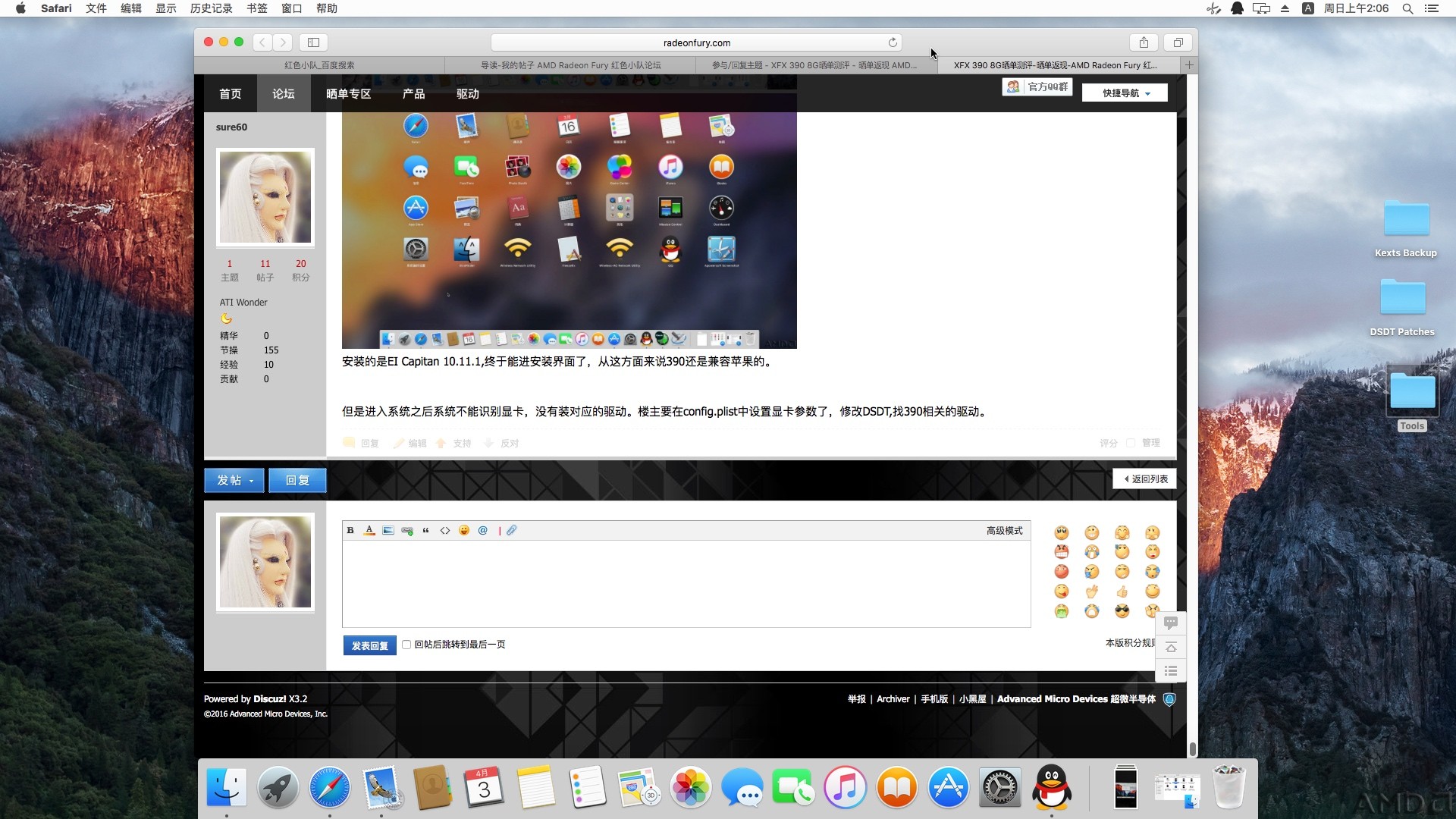Toggle the Safari sidebar button
The width and height of the screenshot is (1456, 819).
pyautogui.click(x=313, y=42)
